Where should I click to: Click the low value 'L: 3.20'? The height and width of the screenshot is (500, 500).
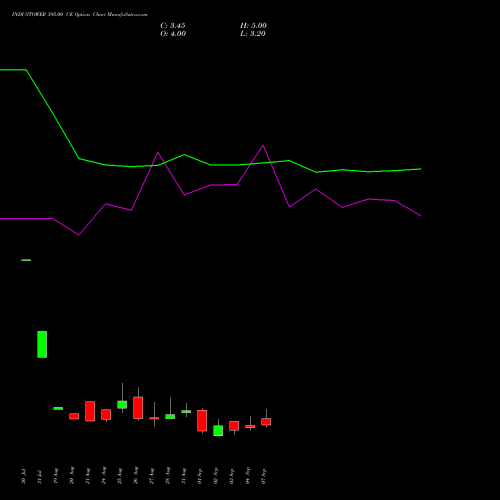(x=253, y=34)
